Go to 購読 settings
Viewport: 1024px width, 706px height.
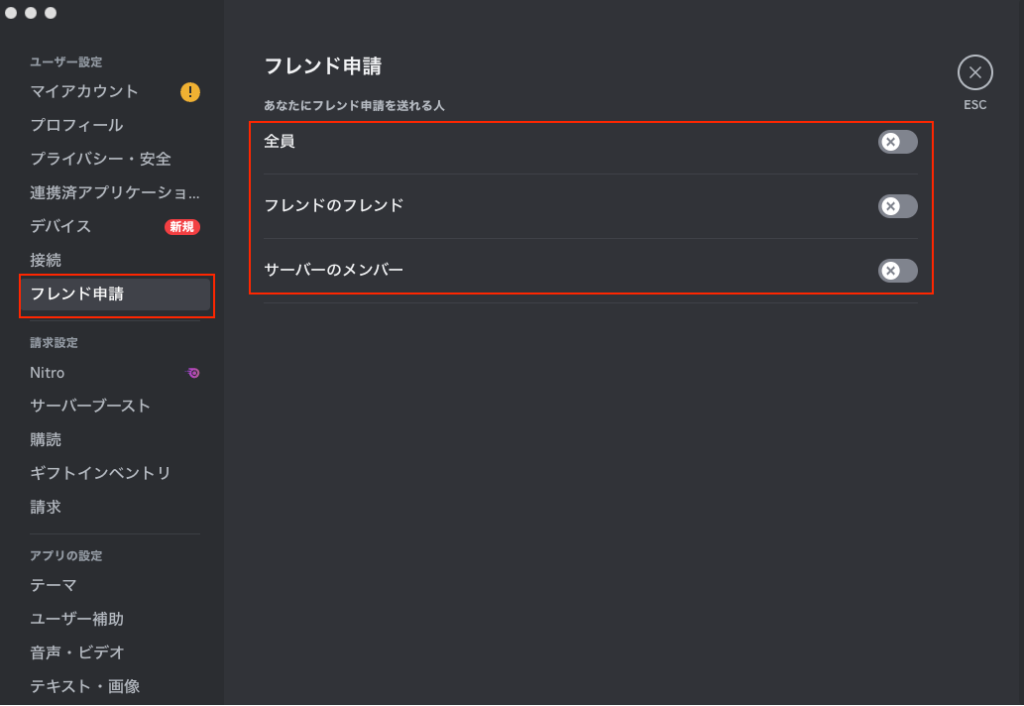46,440
